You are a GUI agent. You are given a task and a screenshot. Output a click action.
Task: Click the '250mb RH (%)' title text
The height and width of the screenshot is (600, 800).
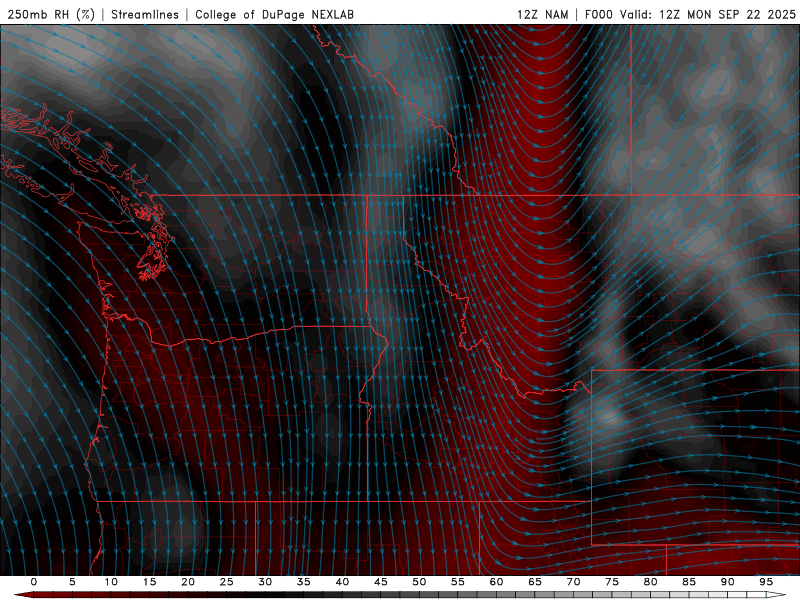[51, 14]
